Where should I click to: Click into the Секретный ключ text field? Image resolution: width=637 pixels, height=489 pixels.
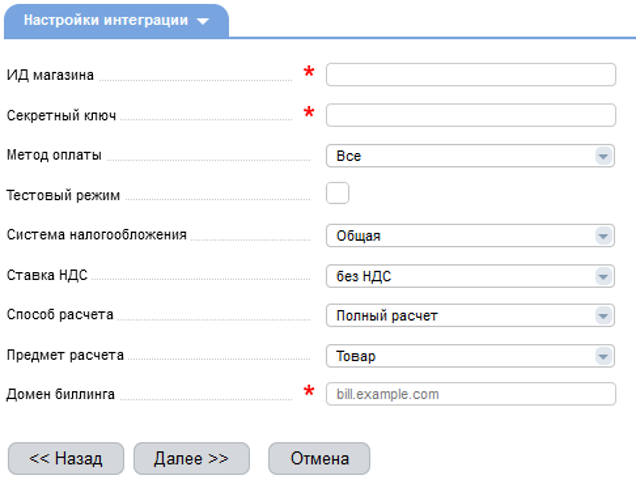click(470, 115)
